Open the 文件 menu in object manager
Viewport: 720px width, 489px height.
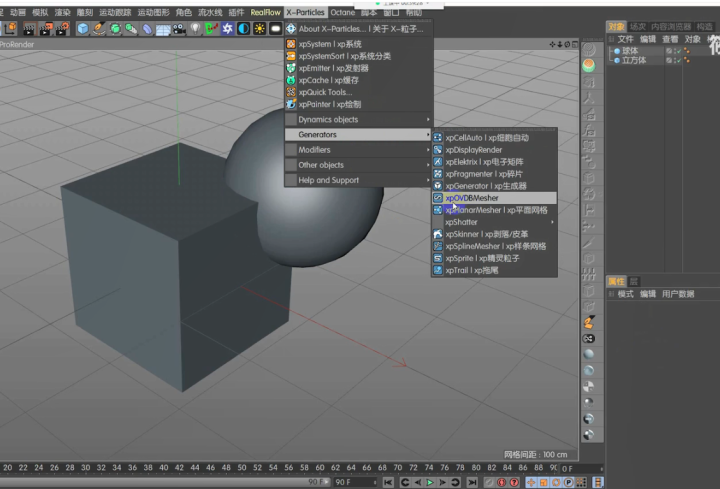tap(625, 39)
